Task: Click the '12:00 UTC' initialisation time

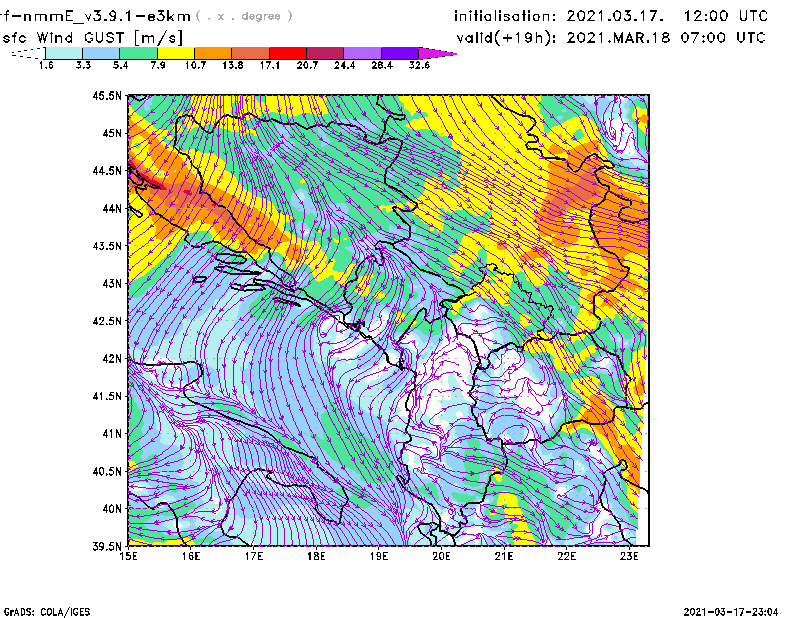Action: pos(726,16)
